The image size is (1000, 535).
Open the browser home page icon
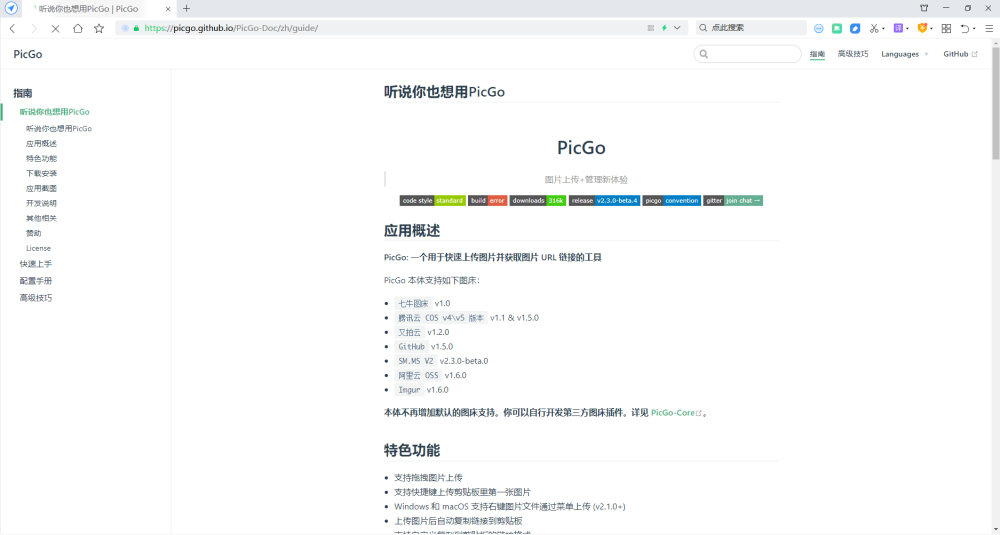(x=77, y=28)
